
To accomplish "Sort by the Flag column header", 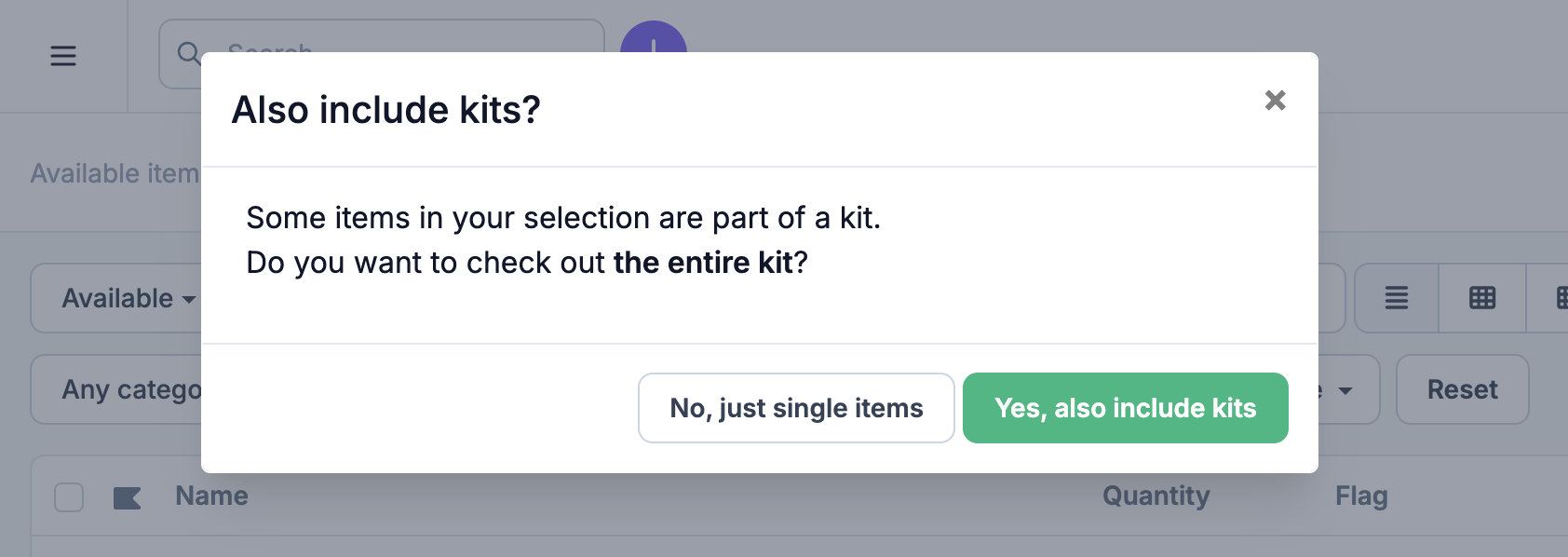I will click(x=1361, y=496).
